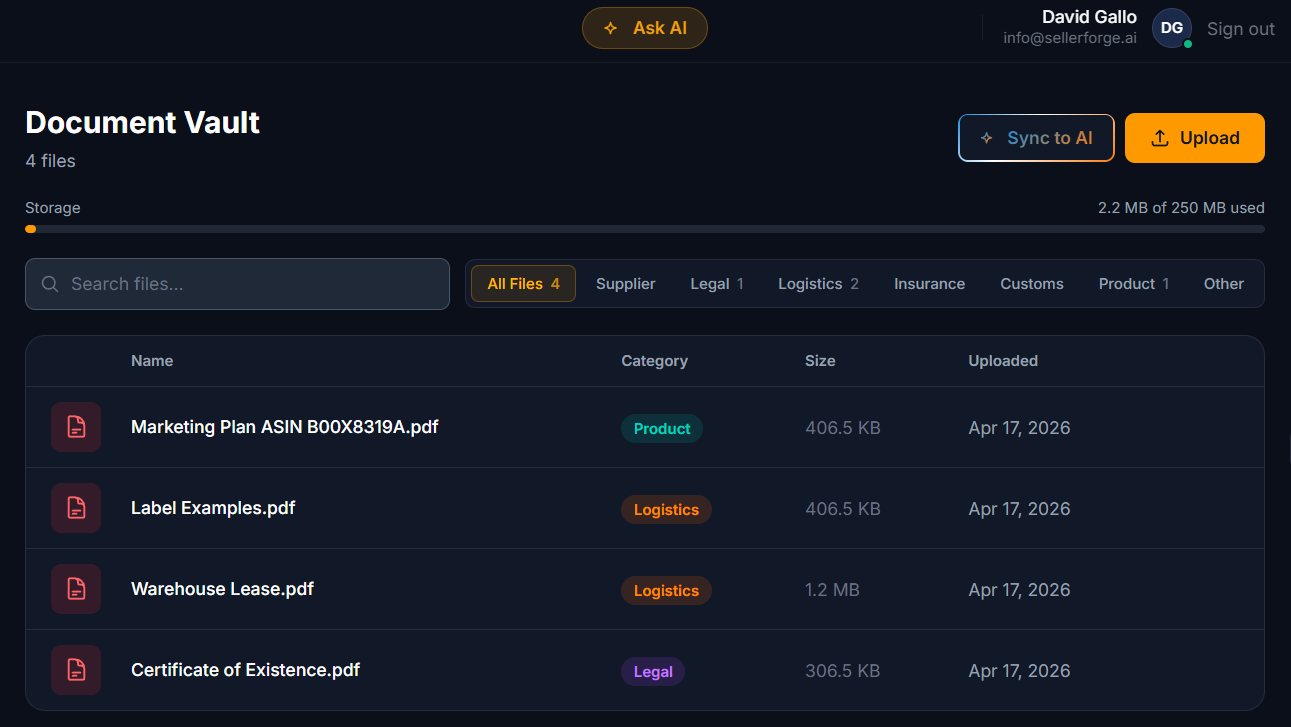1291x727 pixels.
Task: Switch to the Supplier filter tab
Action: [x=625, y=283]
